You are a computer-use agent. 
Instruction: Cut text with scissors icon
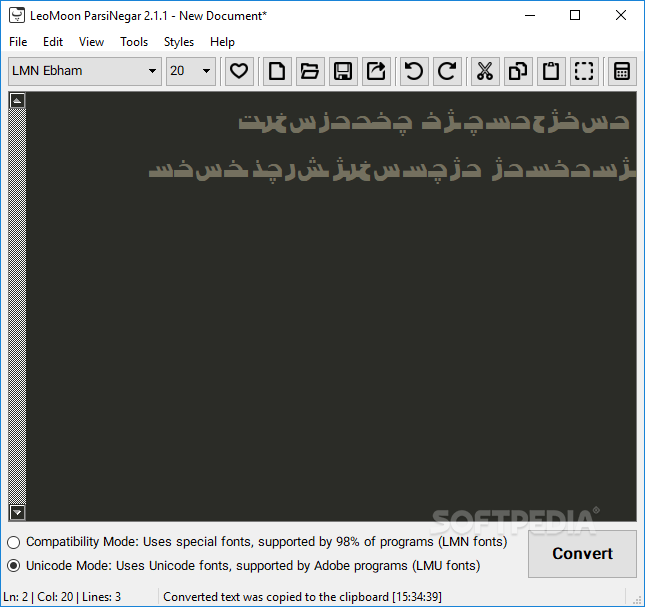tap(485, 71)
